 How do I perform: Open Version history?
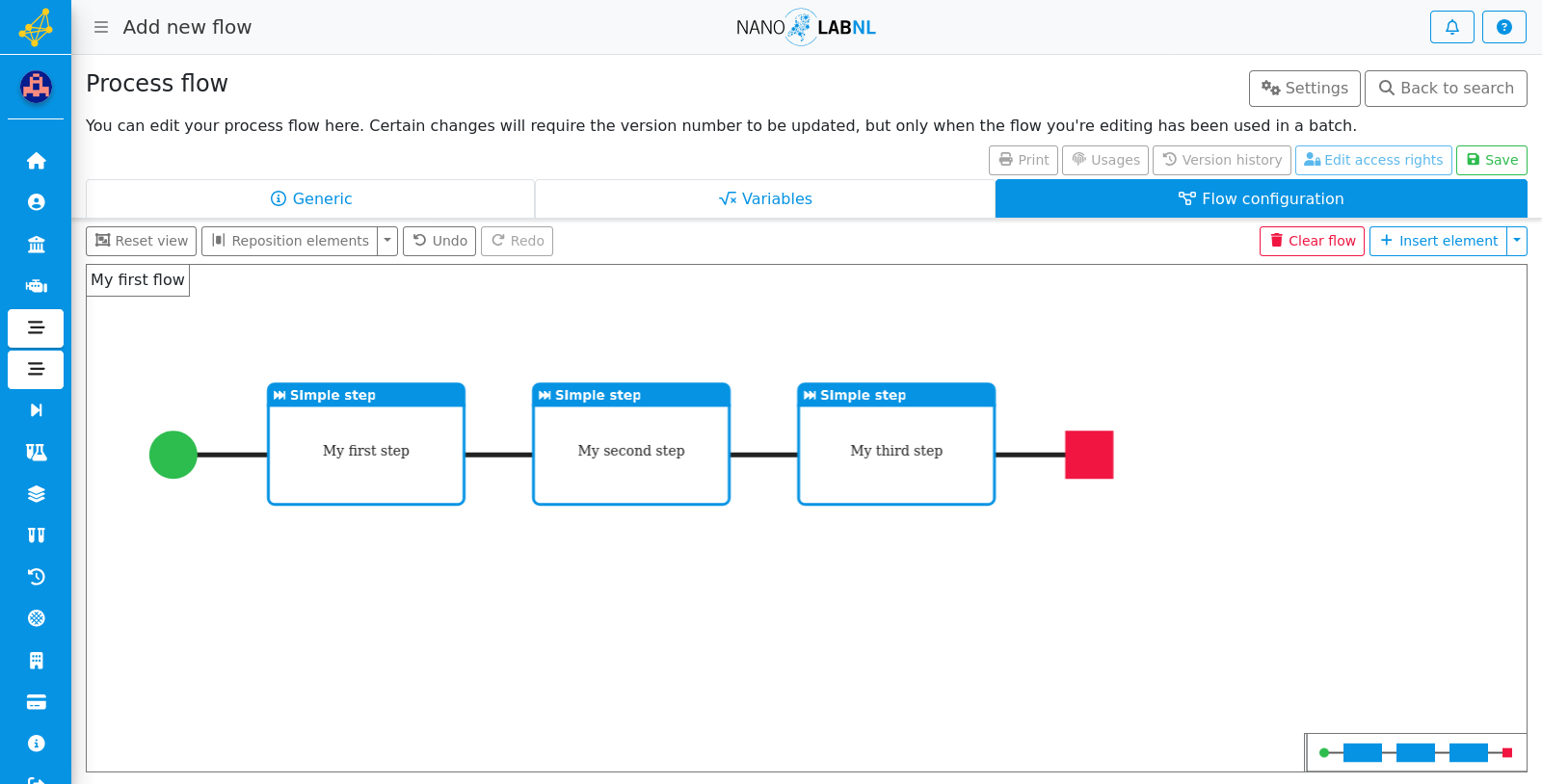(x=1221, y=160)
